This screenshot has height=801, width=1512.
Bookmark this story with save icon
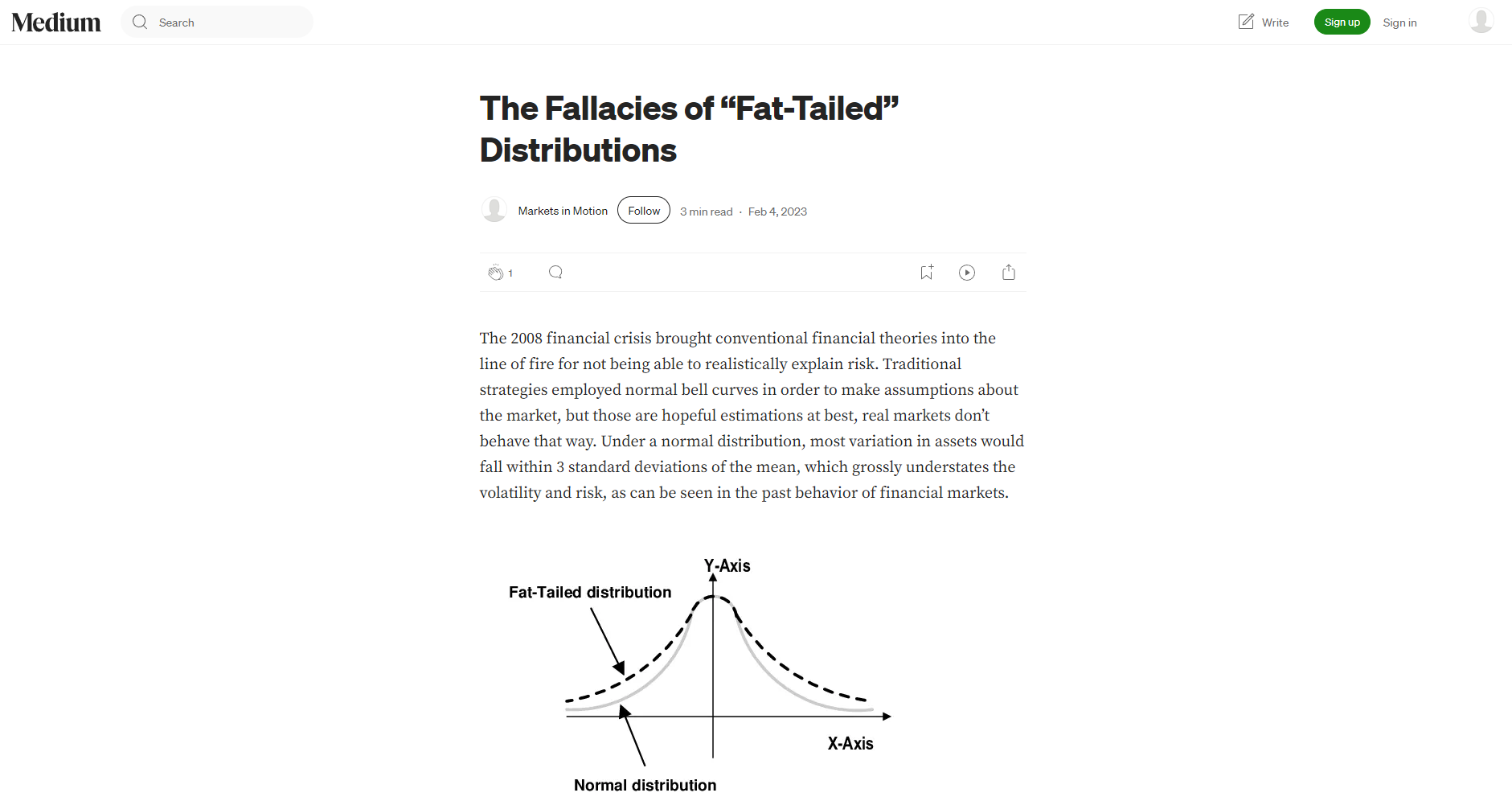pos(927,273)
